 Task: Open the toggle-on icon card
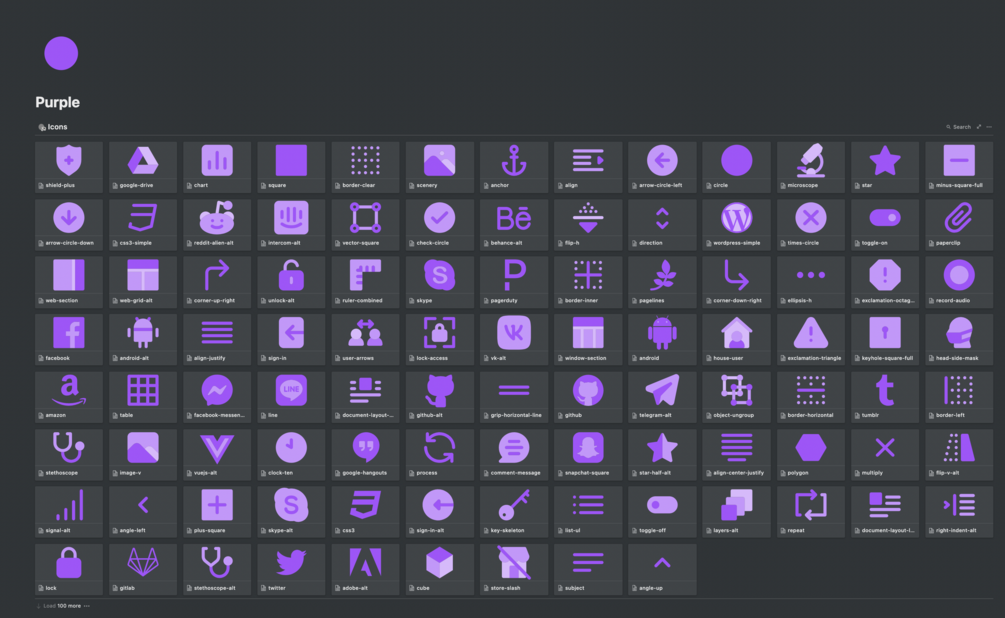[x=885, y=224]
